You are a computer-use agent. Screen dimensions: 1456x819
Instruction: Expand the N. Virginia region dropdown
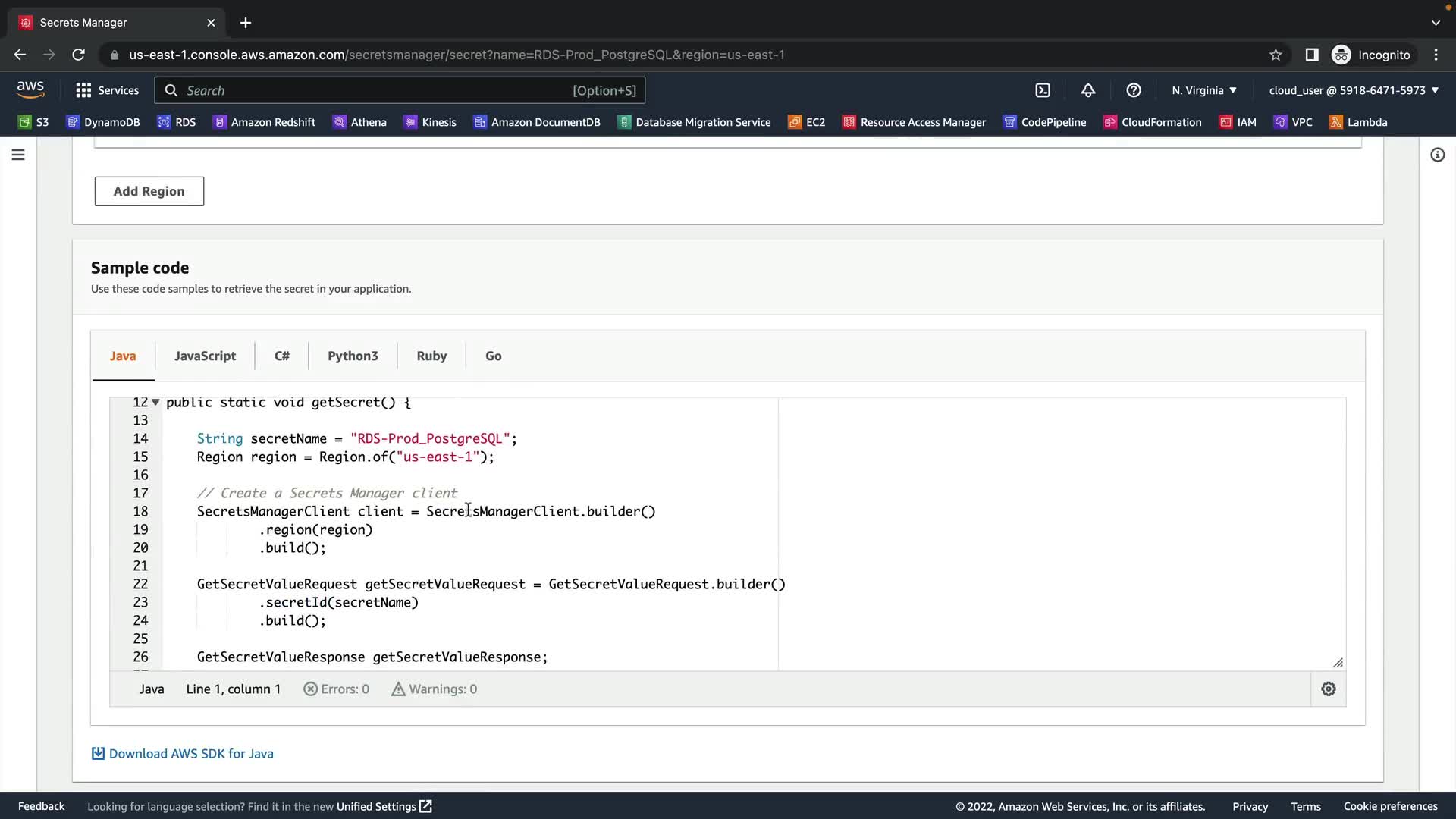tap(1203, 90)
